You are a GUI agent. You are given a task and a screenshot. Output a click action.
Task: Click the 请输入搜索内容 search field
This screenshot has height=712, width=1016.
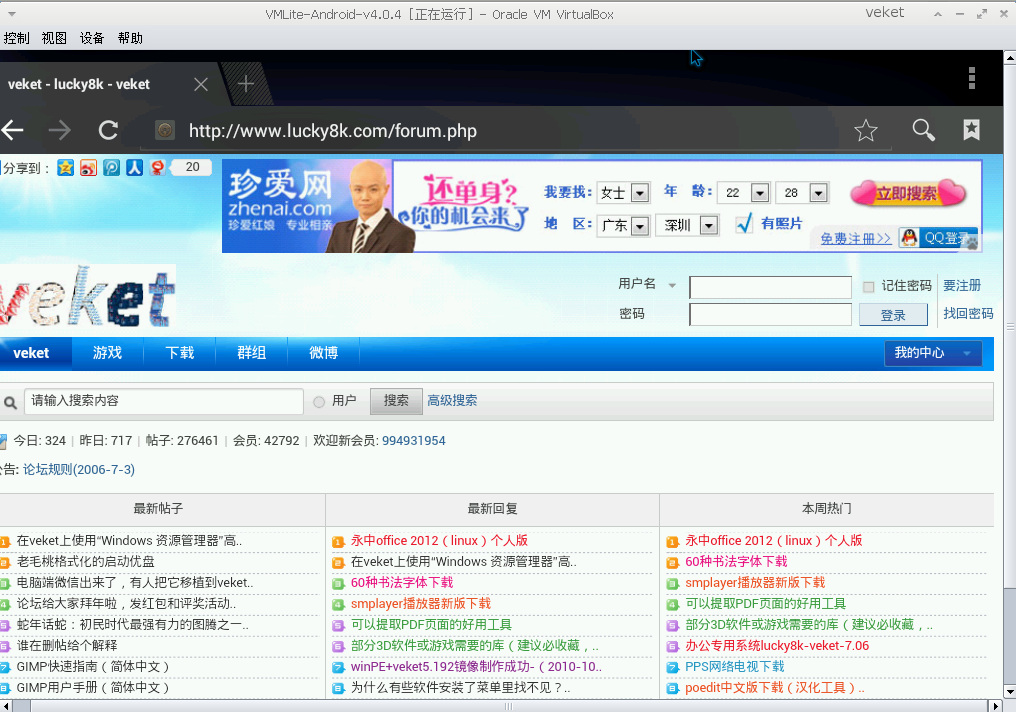click(x=164, y=401)
